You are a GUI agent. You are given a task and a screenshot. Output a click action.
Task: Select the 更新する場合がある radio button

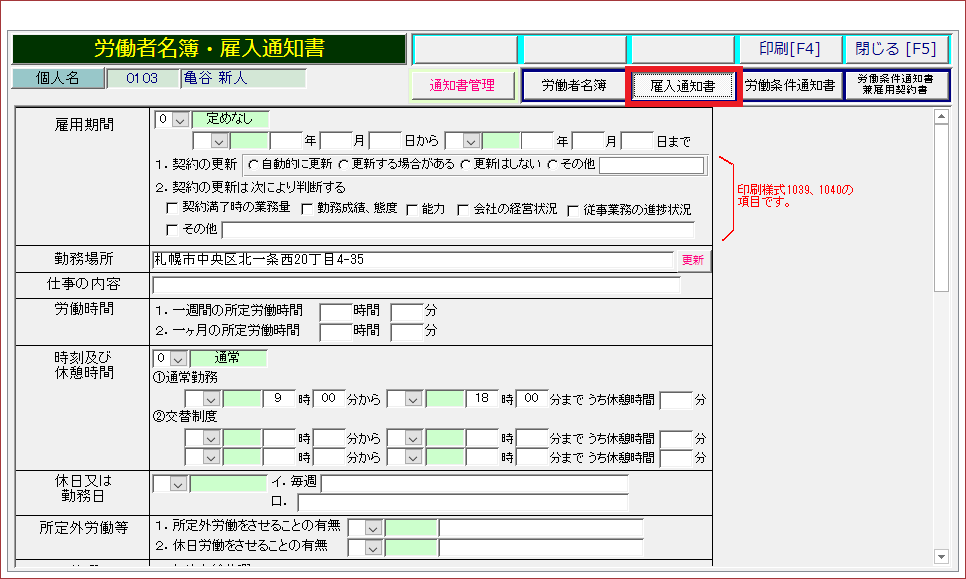click(344, 165)
